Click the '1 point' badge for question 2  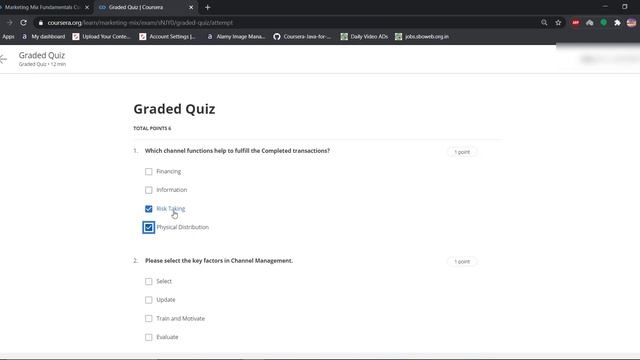(x=462, y=262)
